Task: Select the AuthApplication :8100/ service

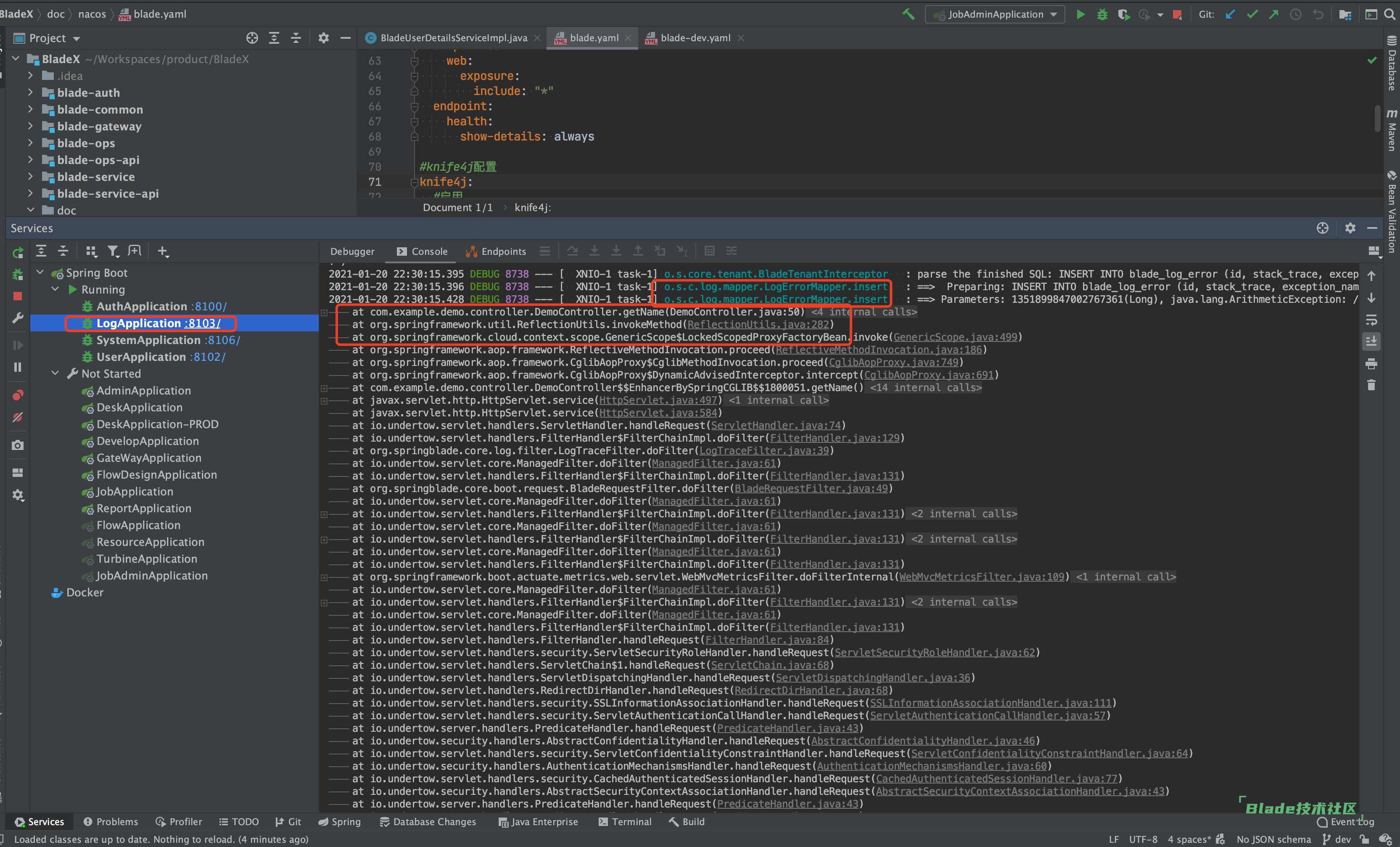Action: (161, 307)
